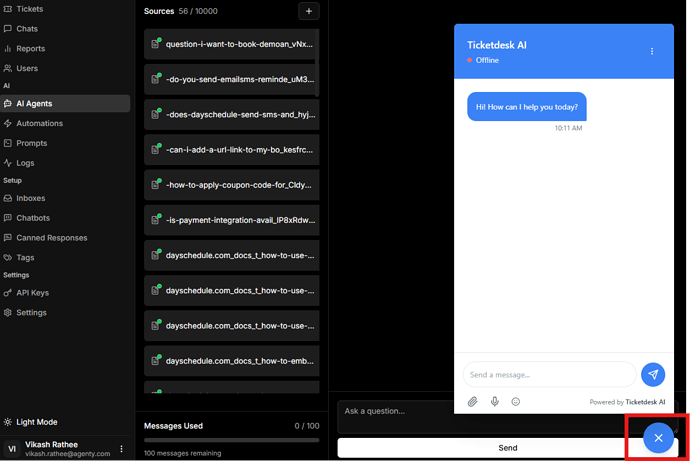The height and width of the screenshot is (461, 690).
Task: Start voice input with microphone icon
Action: 495,402
